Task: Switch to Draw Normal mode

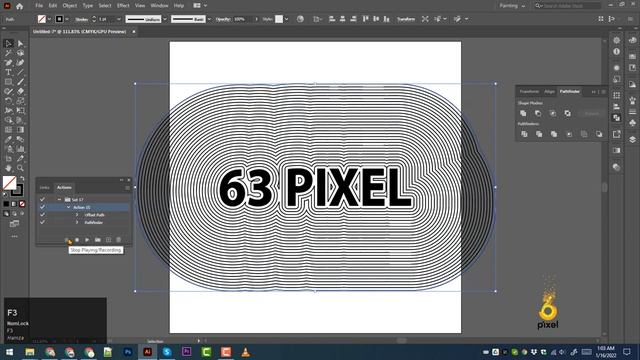Action: [6, 213]
